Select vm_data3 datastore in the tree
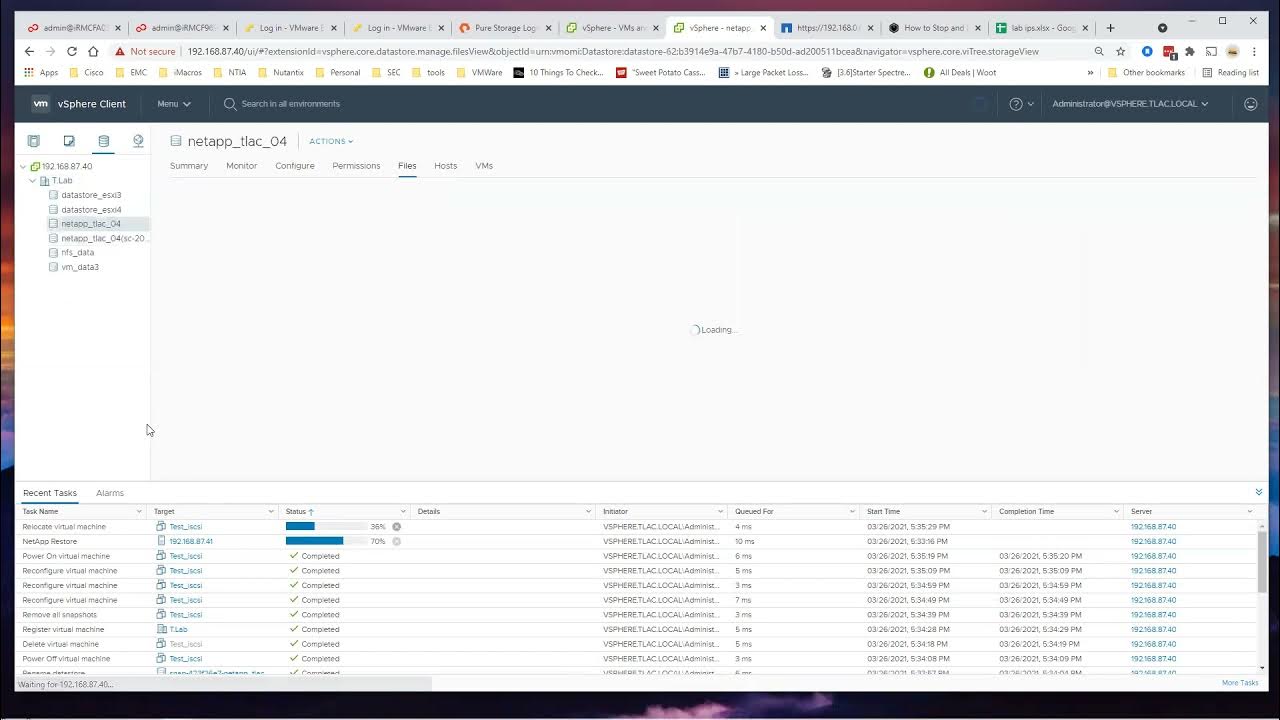1280x720 pixels. [80, 267]
